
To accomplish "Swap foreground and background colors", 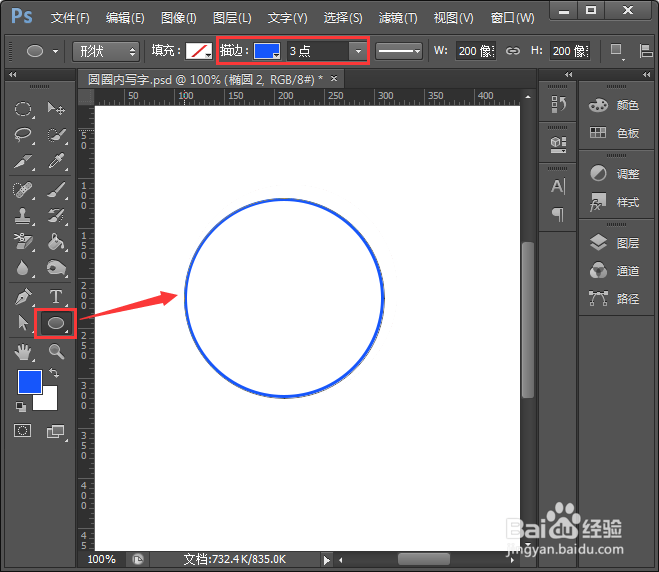I will (x=53, y=373).
